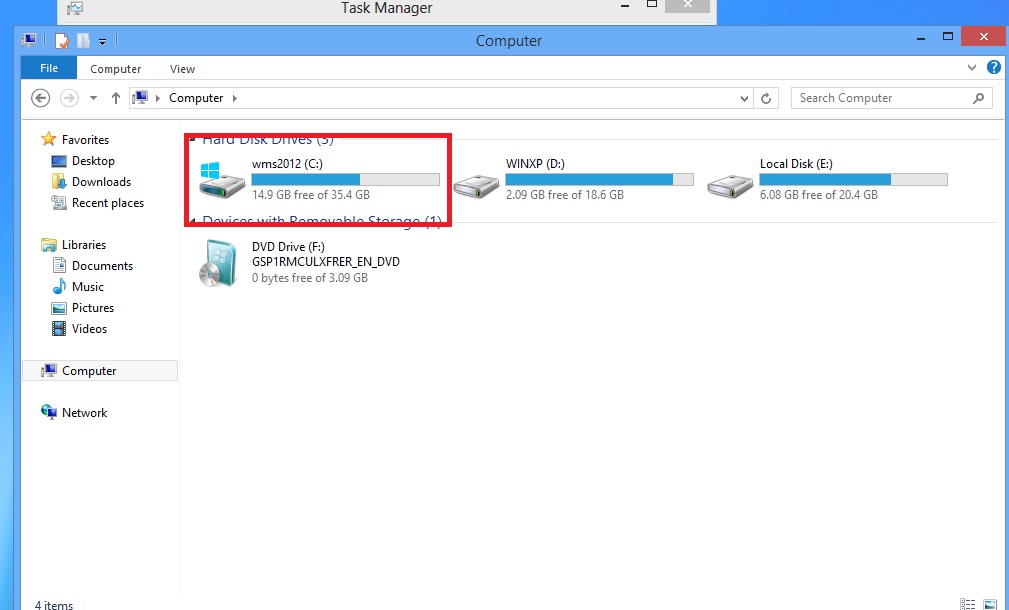The image size is (1009, 610).
Task: Click the Computer system icon in title bar
Action: [x=29, y=41]
